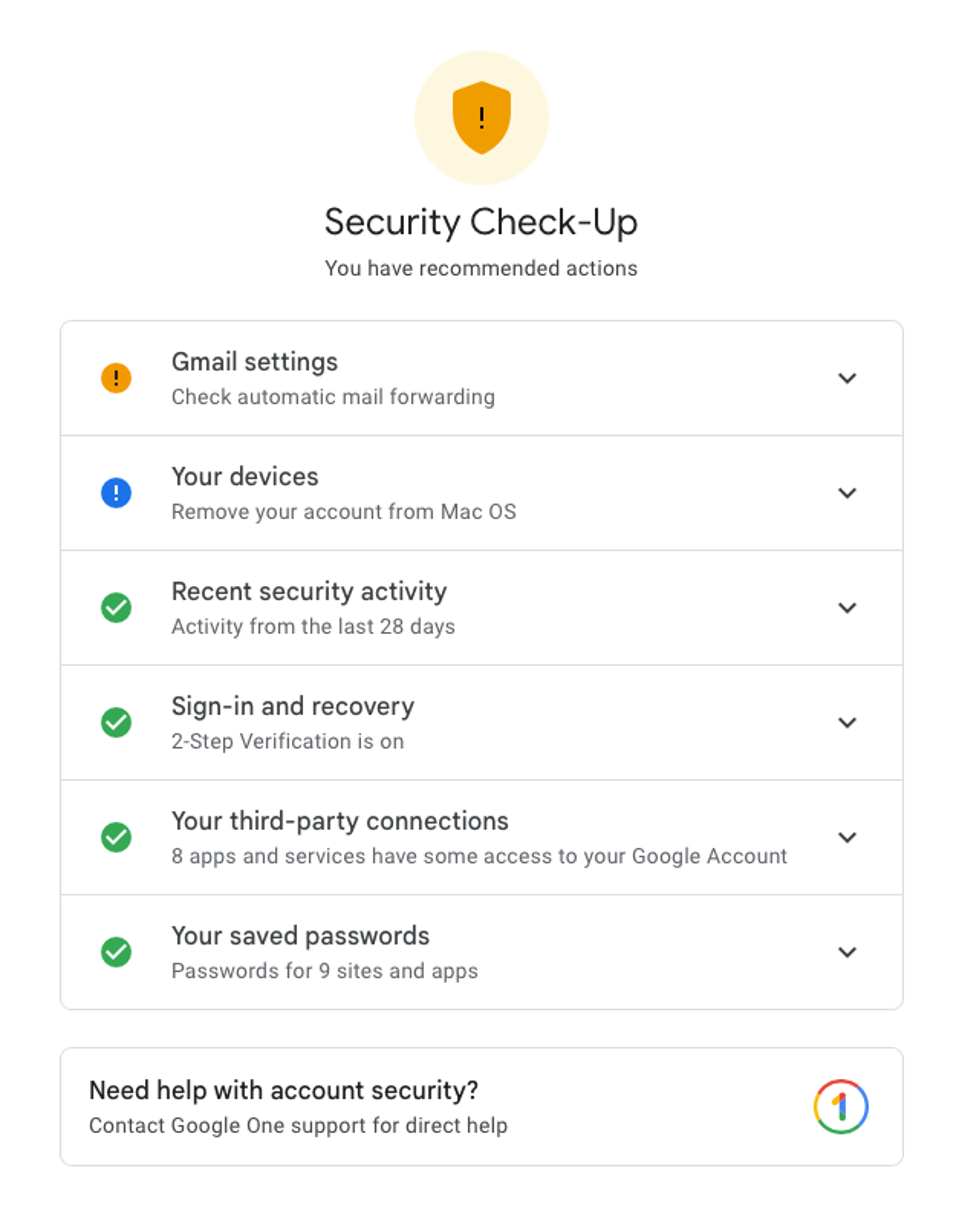Image resolution: width=959 pixels, height=1220 pixels.
Task: Click the green check beside third-party connections
Action: (x=117, y=837)
